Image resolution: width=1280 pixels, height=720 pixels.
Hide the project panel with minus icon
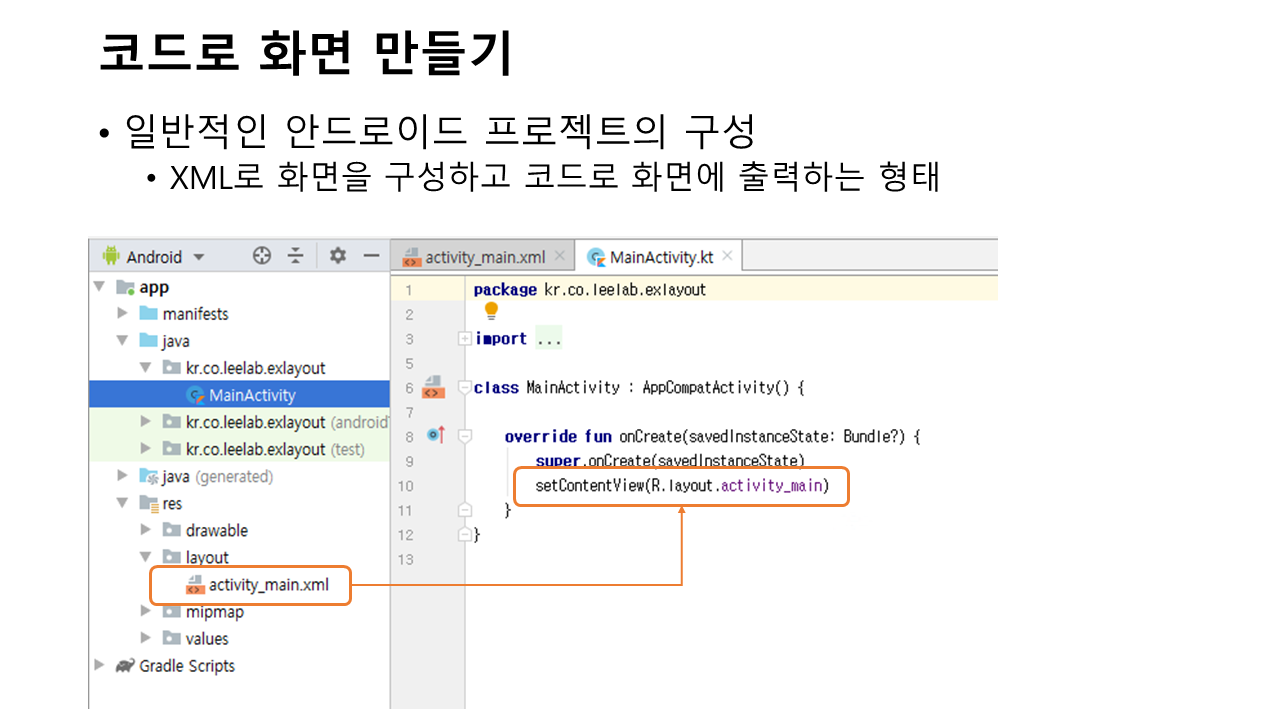click(x=371, y=256)
